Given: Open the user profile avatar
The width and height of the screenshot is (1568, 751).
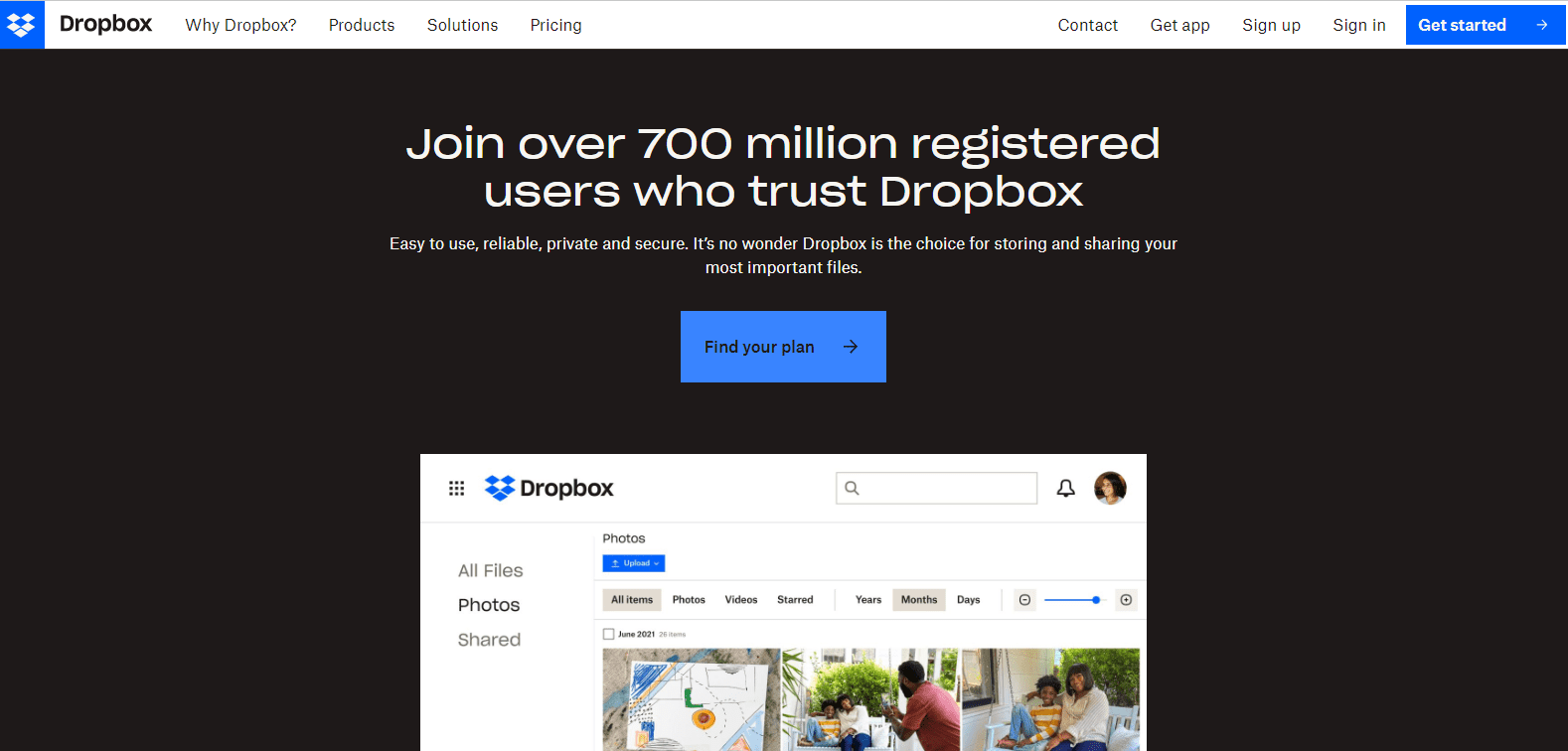Looking at the screenshot, I should tap(1110, 488).
